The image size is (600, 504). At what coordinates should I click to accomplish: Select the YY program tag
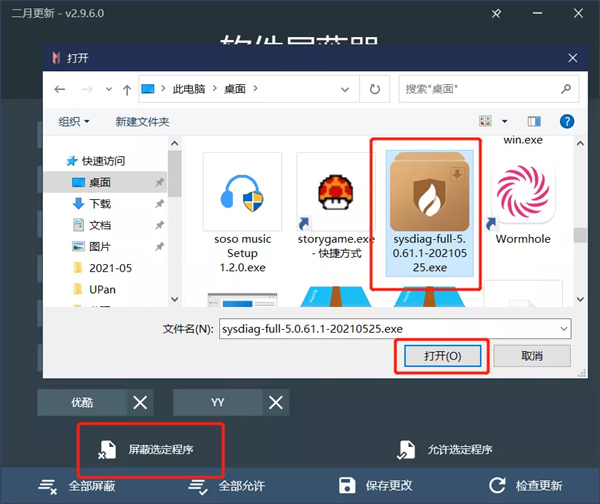218,402
